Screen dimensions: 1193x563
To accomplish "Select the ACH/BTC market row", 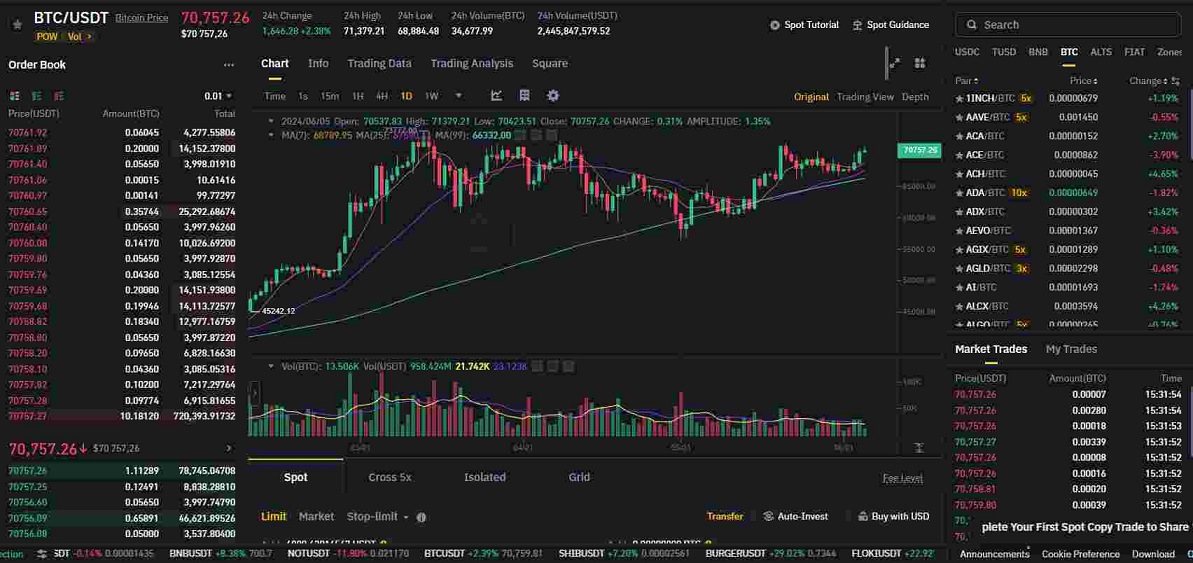I will click(x=1066, y=173).
